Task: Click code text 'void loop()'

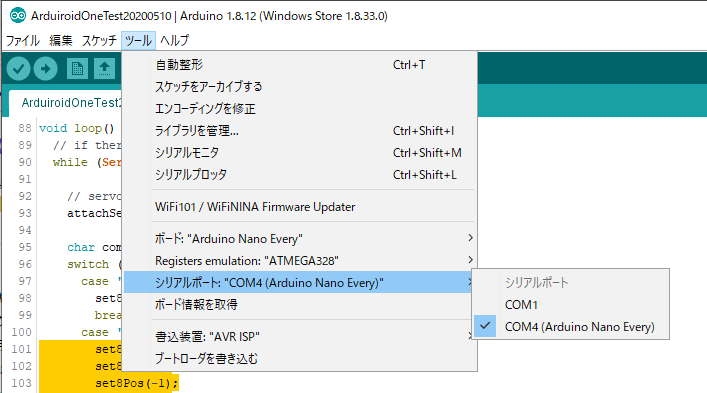Action: coord(77,128)
